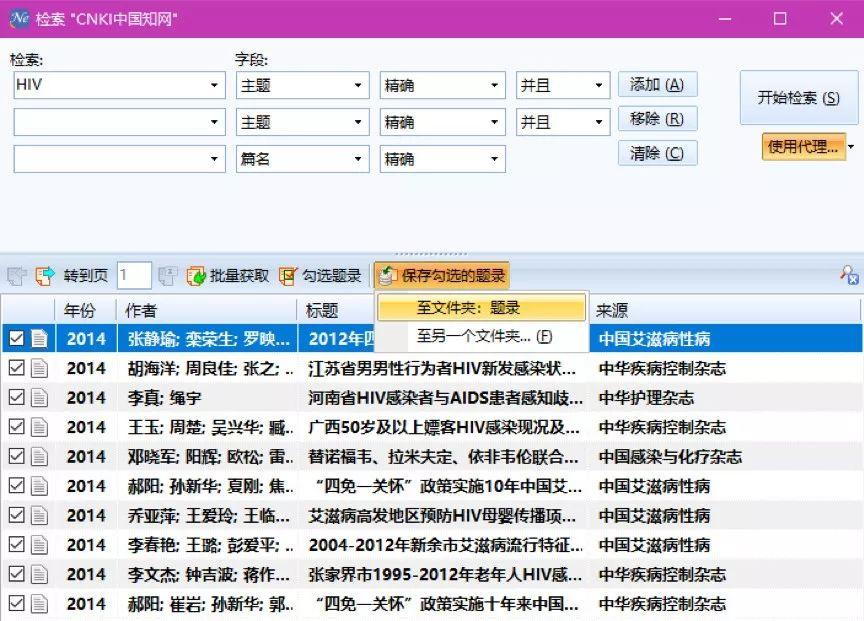Image resolution: width=864 pixels, height=621 pixels.
Task: Select source 中华护理杂志
Action: (x=646, y=398)
